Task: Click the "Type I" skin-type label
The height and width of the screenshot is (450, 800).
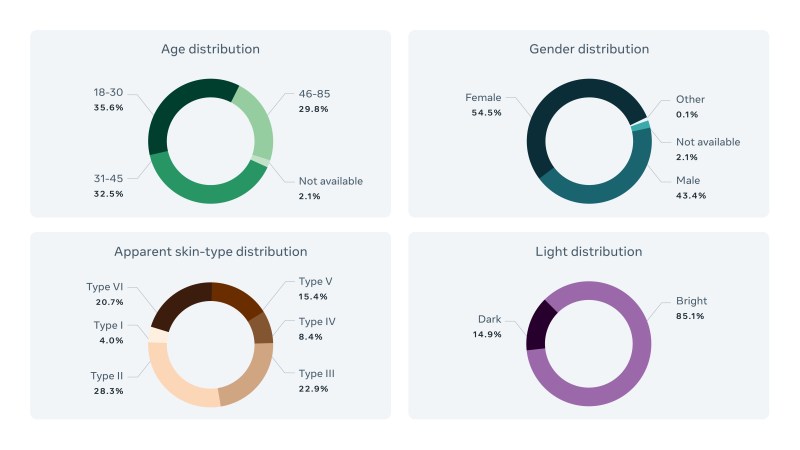Action: click(108, 325)
